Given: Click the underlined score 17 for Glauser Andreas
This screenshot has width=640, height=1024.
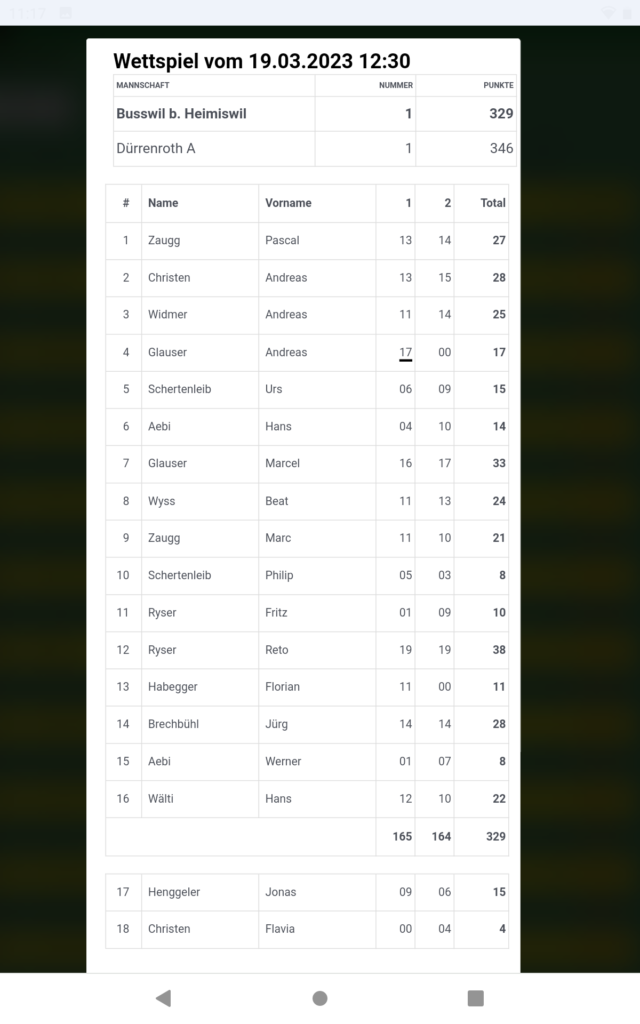Looking at the screenshot, I should [405, 352].
